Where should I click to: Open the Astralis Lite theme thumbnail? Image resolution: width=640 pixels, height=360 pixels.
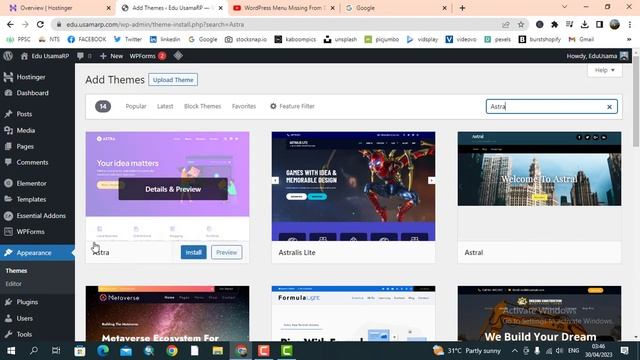click(x=353, y=186)
